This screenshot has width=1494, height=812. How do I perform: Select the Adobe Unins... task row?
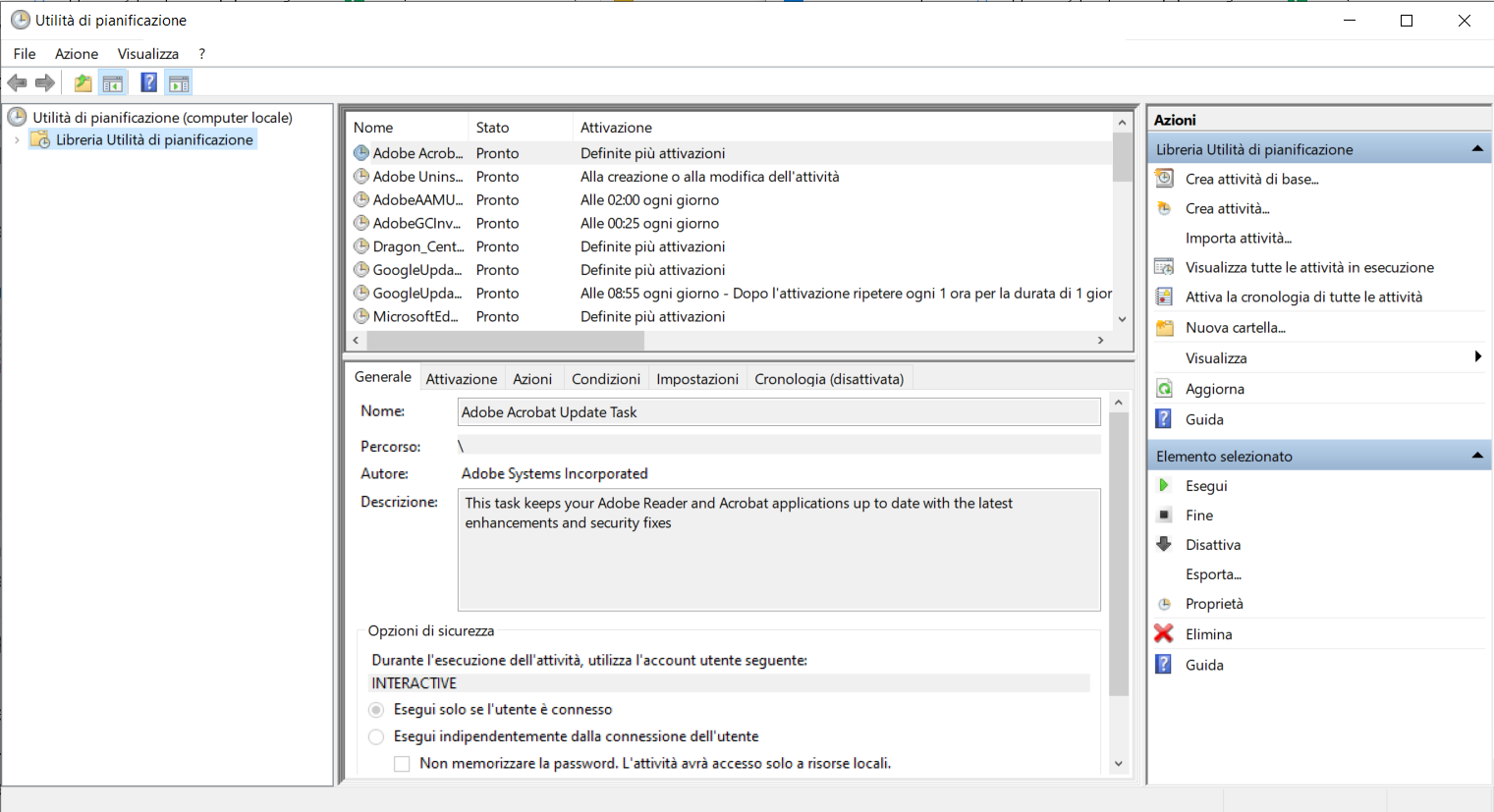731,177
